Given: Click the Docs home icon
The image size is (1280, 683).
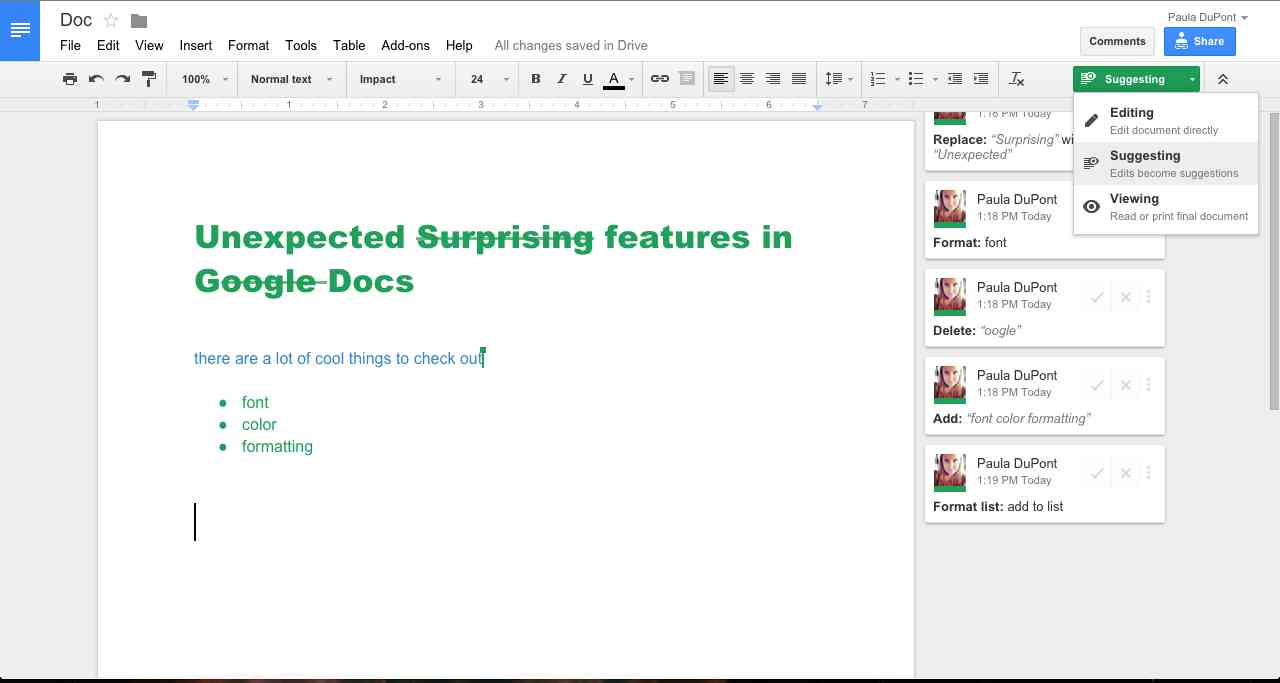Looking at the screenshot, I should 20,30.
